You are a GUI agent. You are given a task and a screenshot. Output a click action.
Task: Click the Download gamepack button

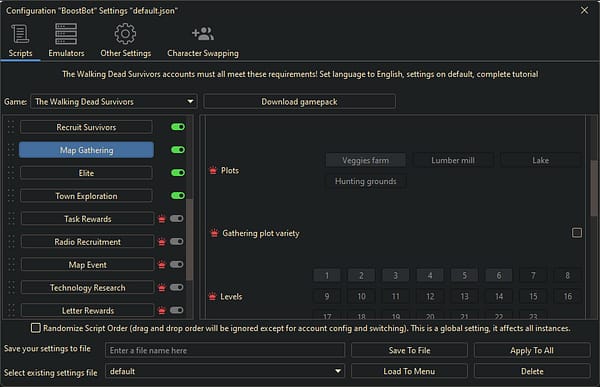click(x=299, y=101)
